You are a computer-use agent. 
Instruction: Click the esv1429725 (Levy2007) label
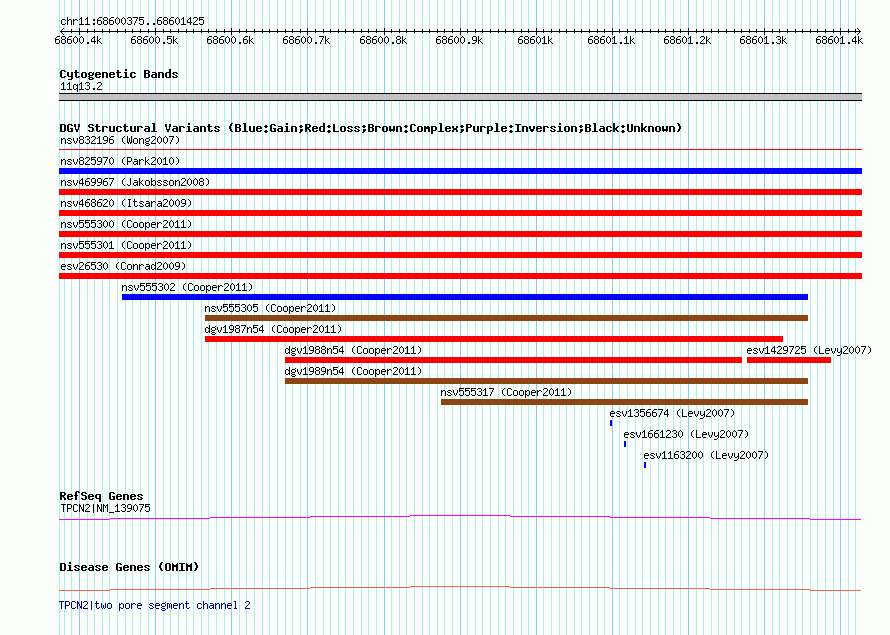point(809,350)
